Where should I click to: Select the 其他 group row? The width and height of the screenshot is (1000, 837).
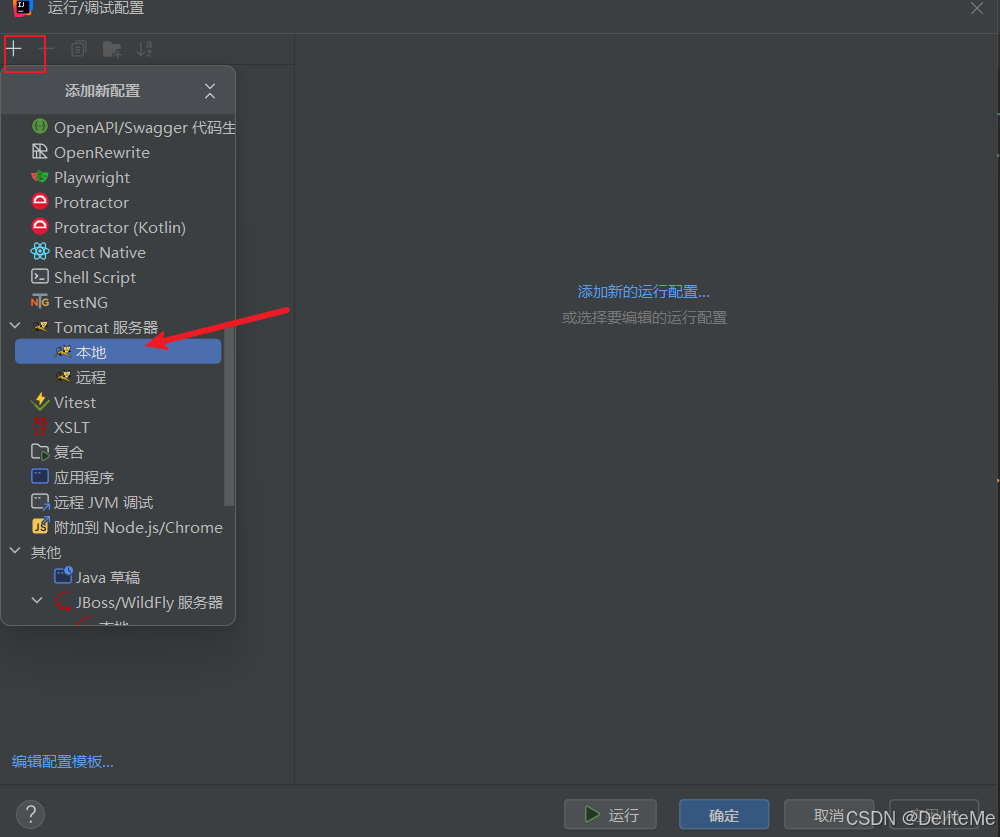pos(119,552)
